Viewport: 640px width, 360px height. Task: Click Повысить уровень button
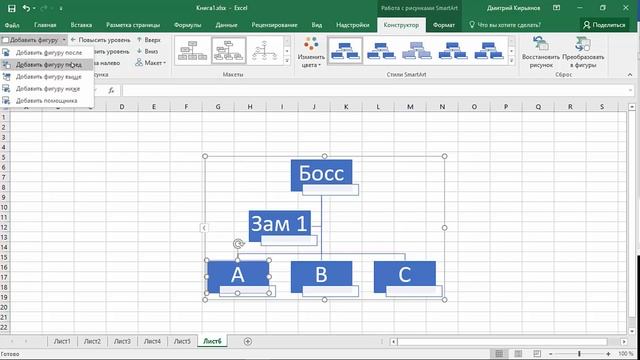tap(101, 40)
